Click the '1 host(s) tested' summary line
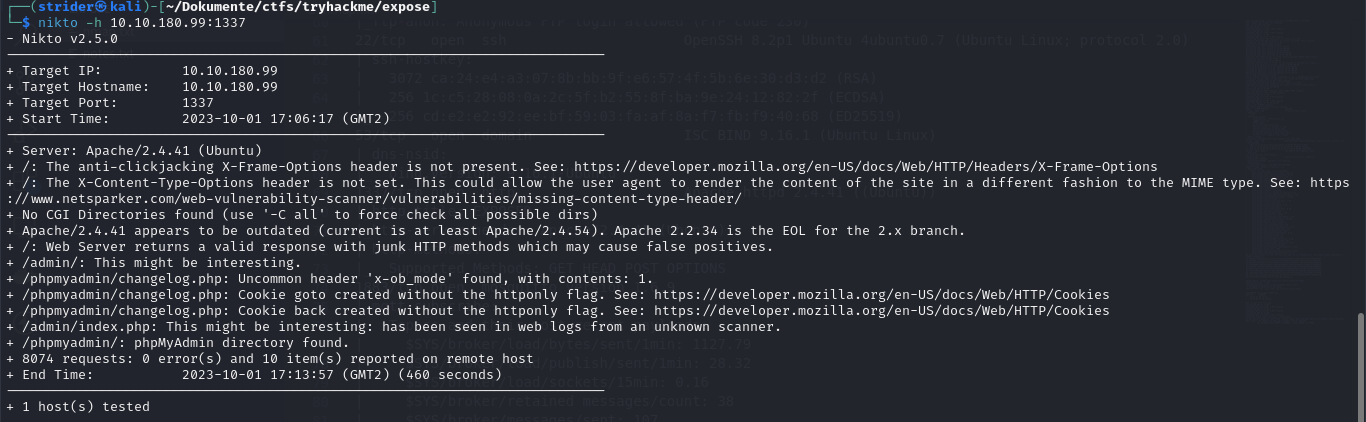The image size is (1366, 422). pyautogui.click(x=78, y=407)
